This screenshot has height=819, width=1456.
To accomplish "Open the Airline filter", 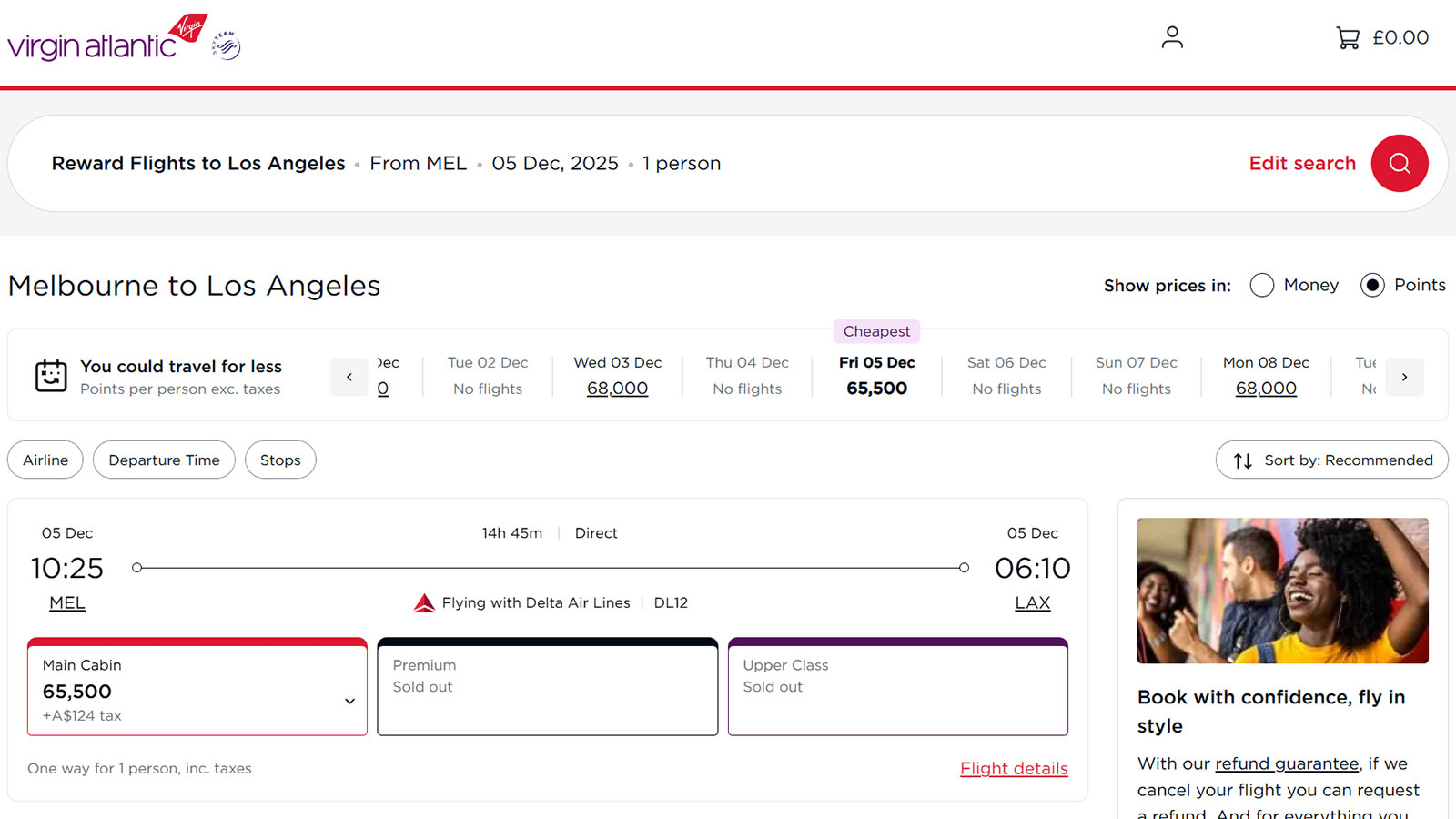I will (x=45, y=460).
